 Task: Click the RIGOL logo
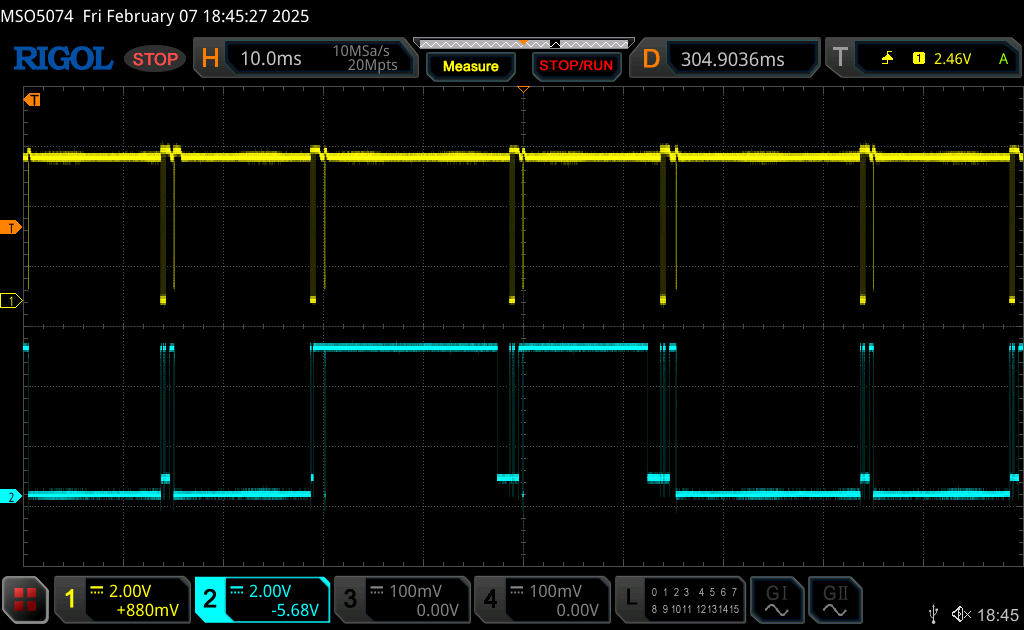click(x=63, y=59)
